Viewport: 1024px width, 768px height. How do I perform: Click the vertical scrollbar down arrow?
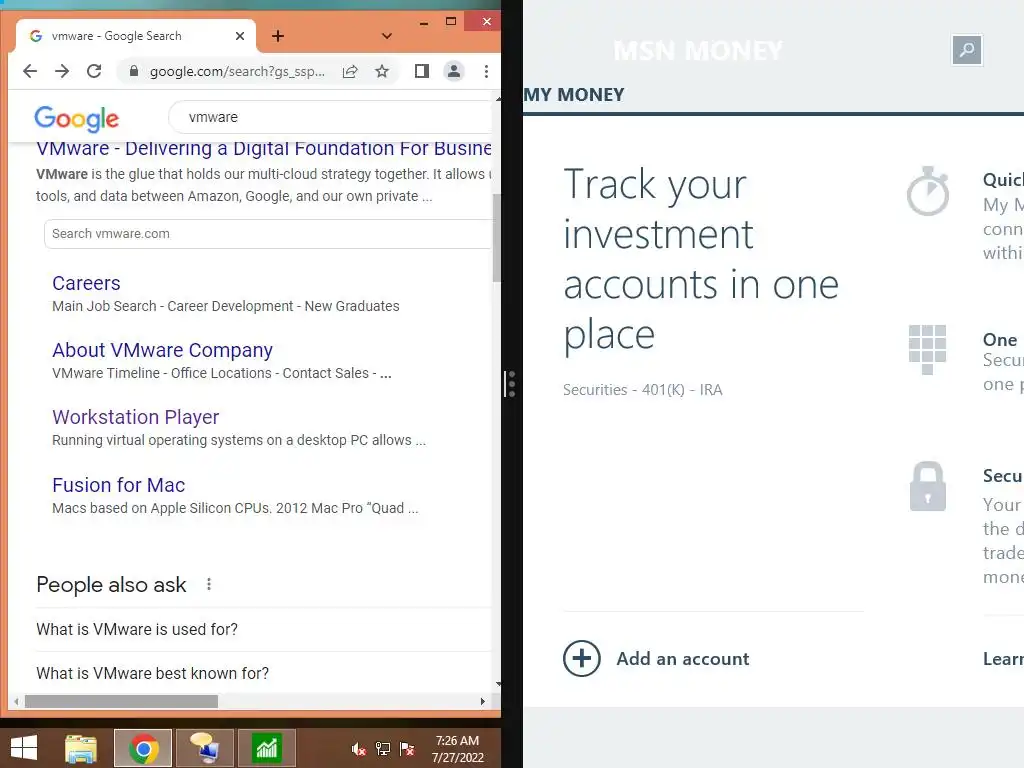(498, 684)
